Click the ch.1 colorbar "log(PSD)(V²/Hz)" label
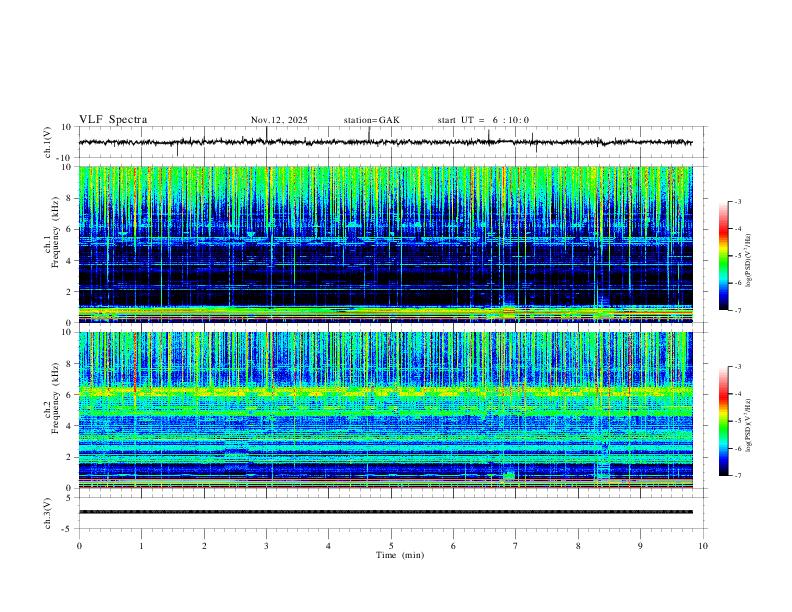The height and width of the screenshot is (612, 792). pyautogui.click(x=749, y=260)
